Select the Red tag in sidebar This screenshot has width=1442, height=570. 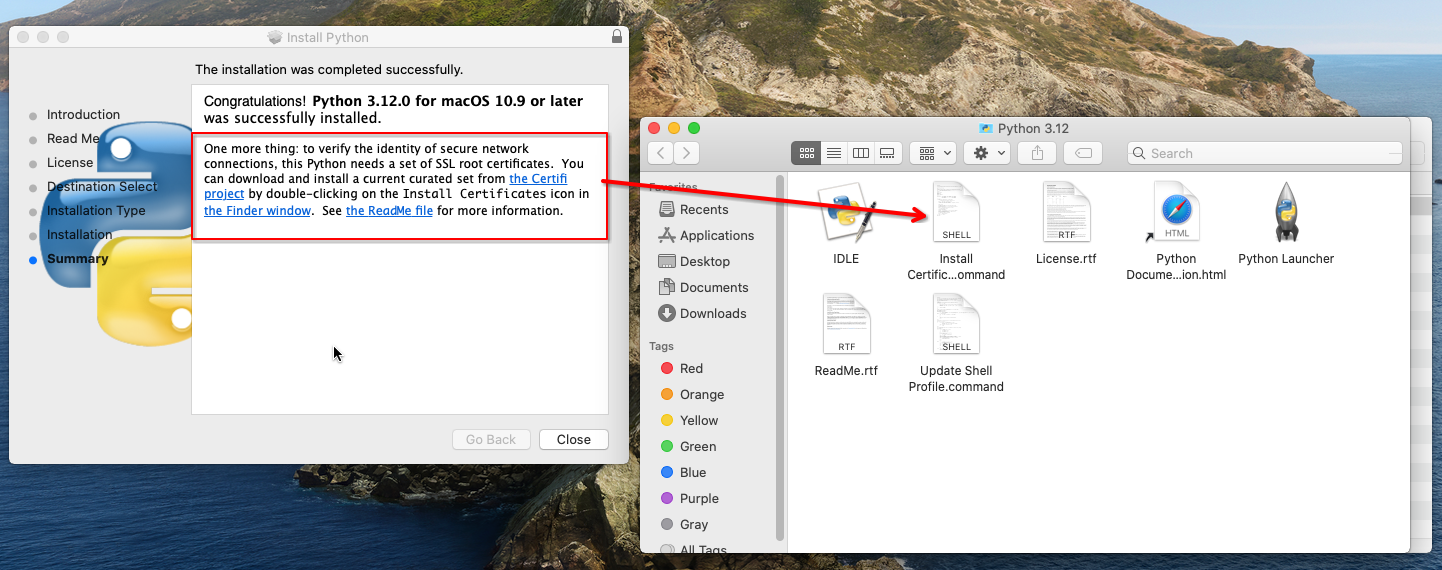691,369
